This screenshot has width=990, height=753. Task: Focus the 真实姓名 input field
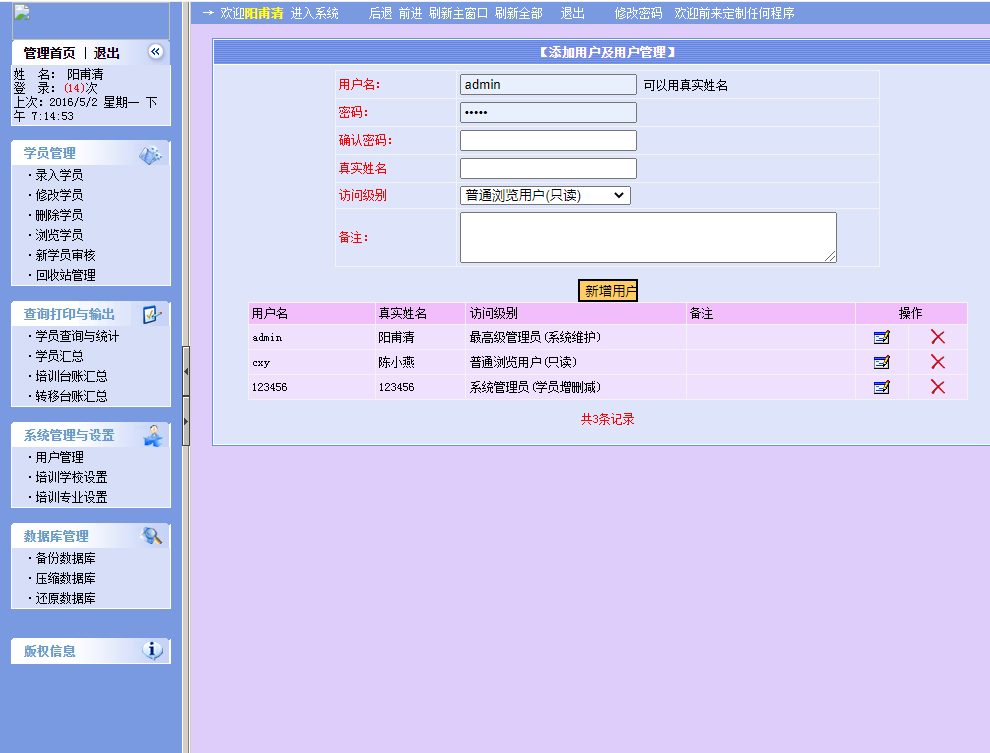[548, 168]
